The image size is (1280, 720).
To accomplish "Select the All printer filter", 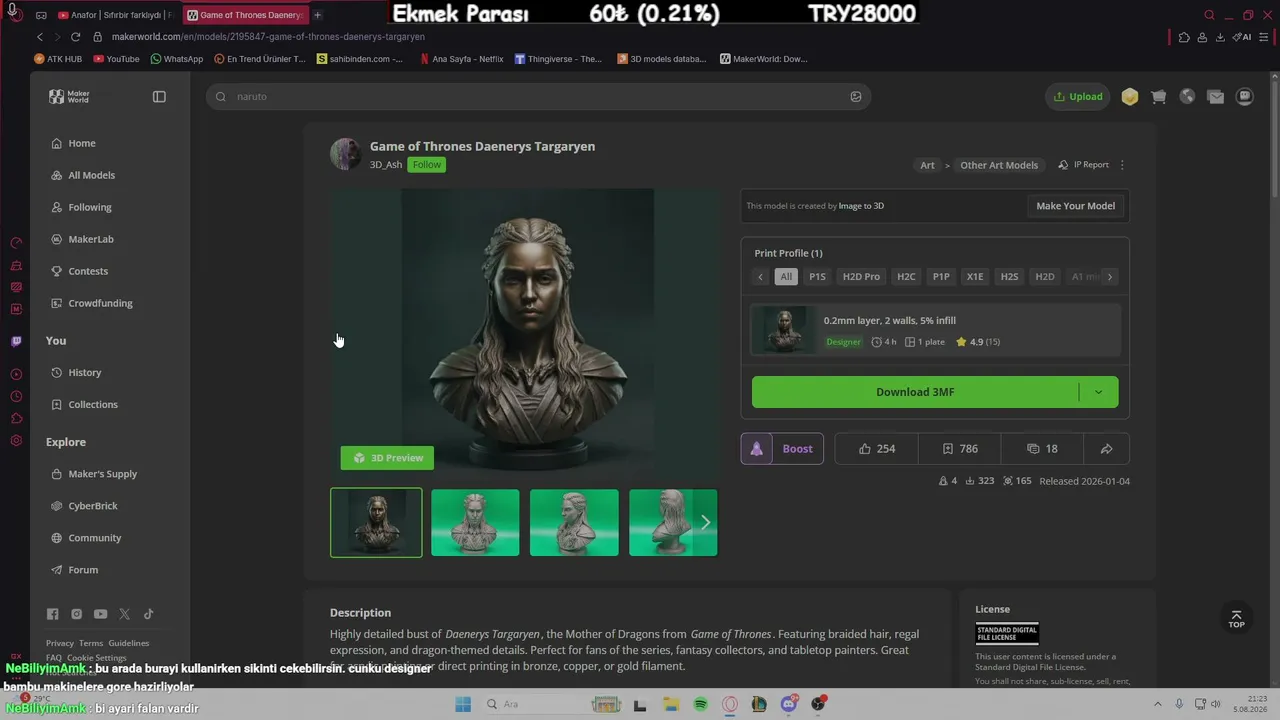I will point(786,277).
